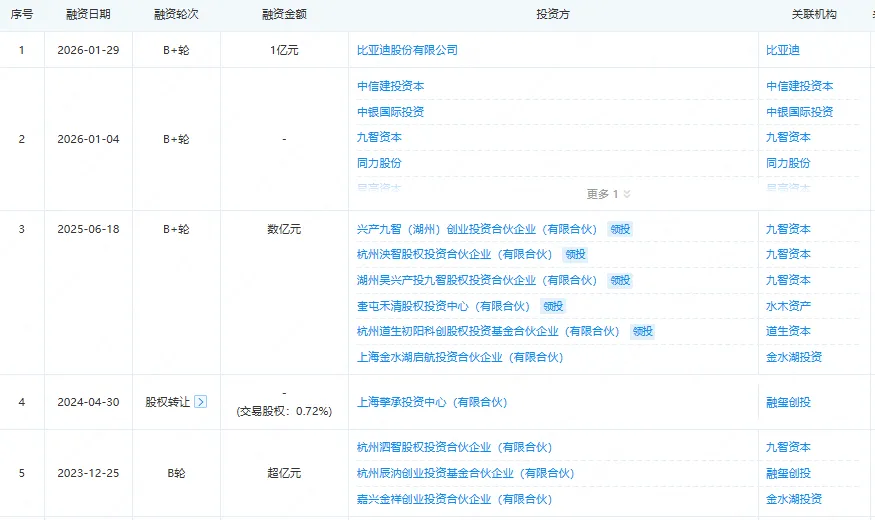Select the 数亿元 amount cell
This screenshot has height=520, width=875.
284,229
